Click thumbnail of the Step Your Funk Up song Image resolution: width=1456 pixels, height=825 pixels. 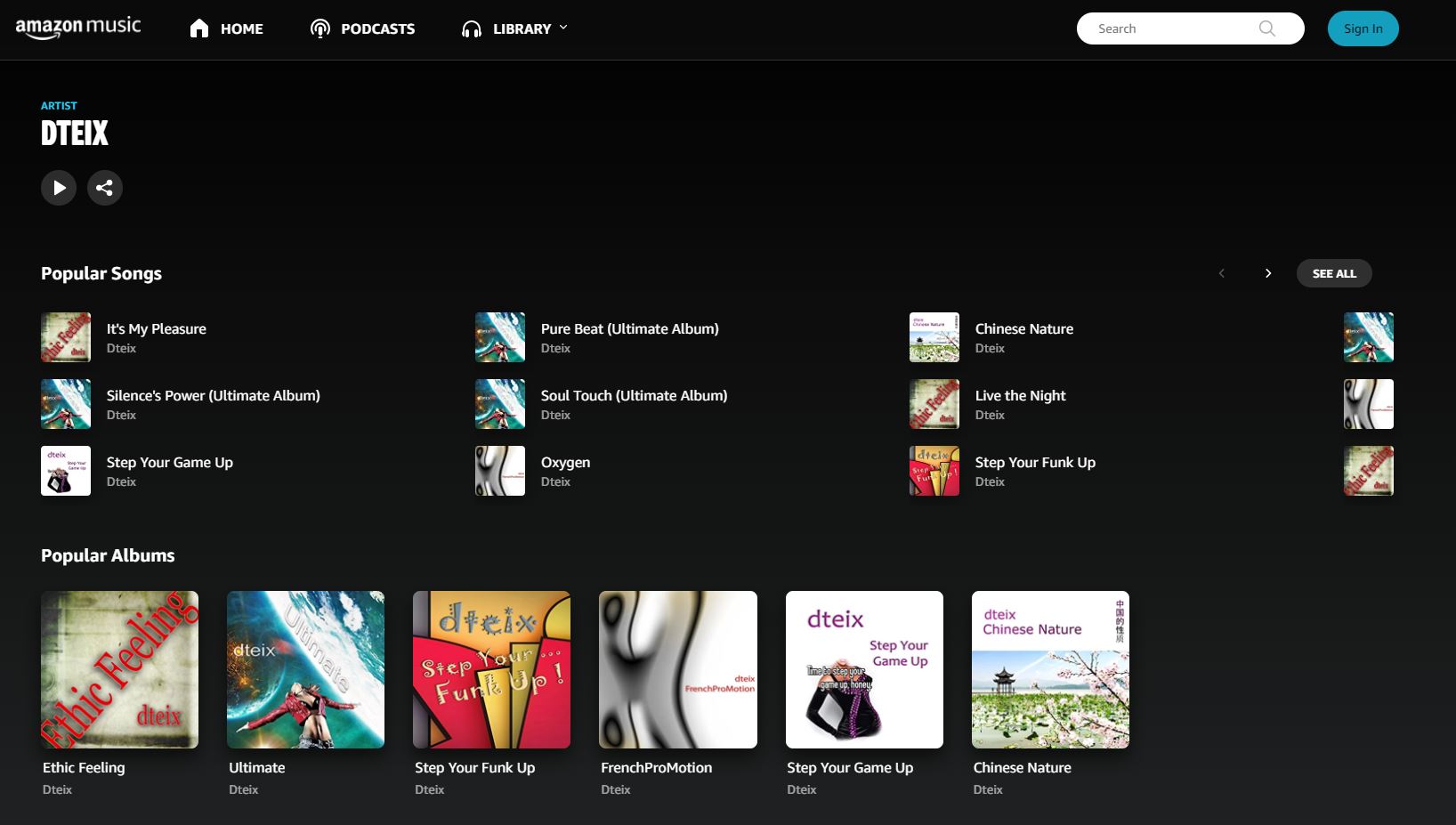(934, 471)
